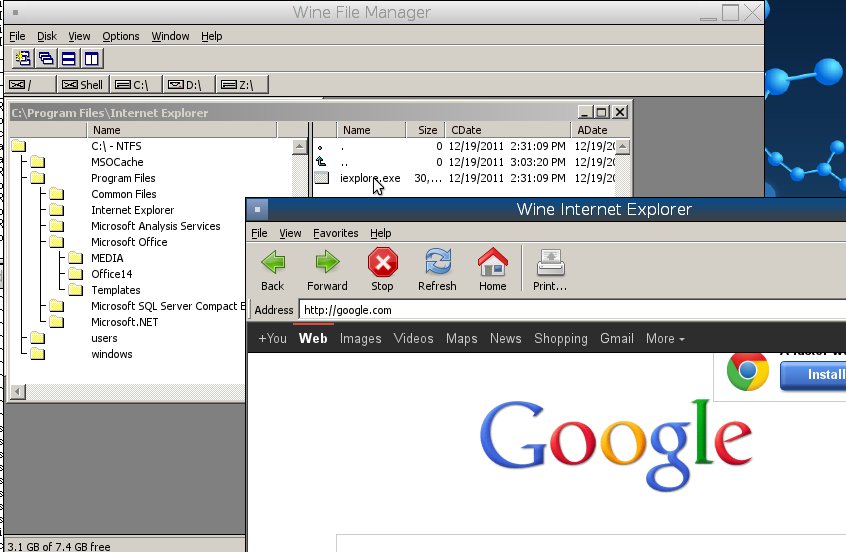Click the Microsoft Office folder icon

[56, 242]
